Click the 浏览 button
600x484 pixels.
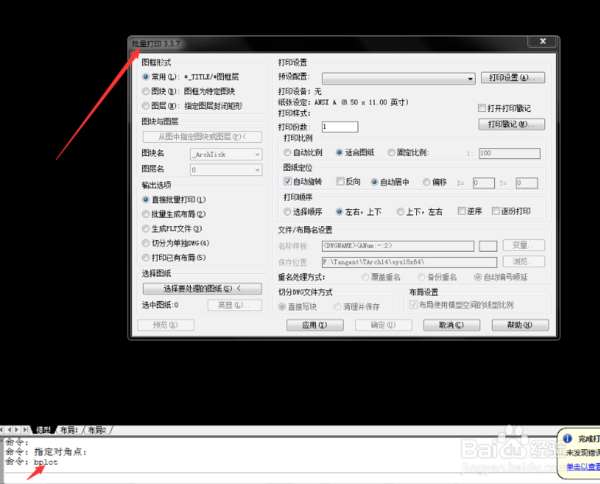(523, 261)
